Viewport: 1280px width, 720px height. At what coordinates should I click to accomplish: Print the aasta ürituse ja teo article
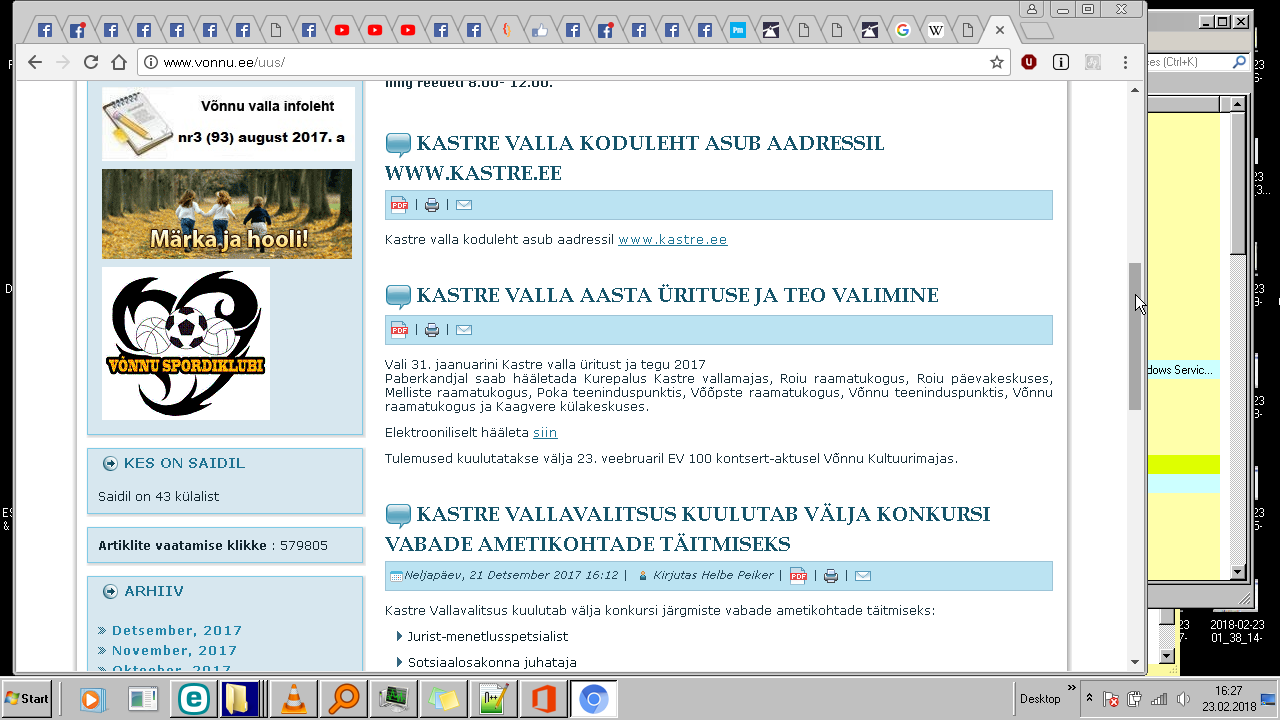432,330
